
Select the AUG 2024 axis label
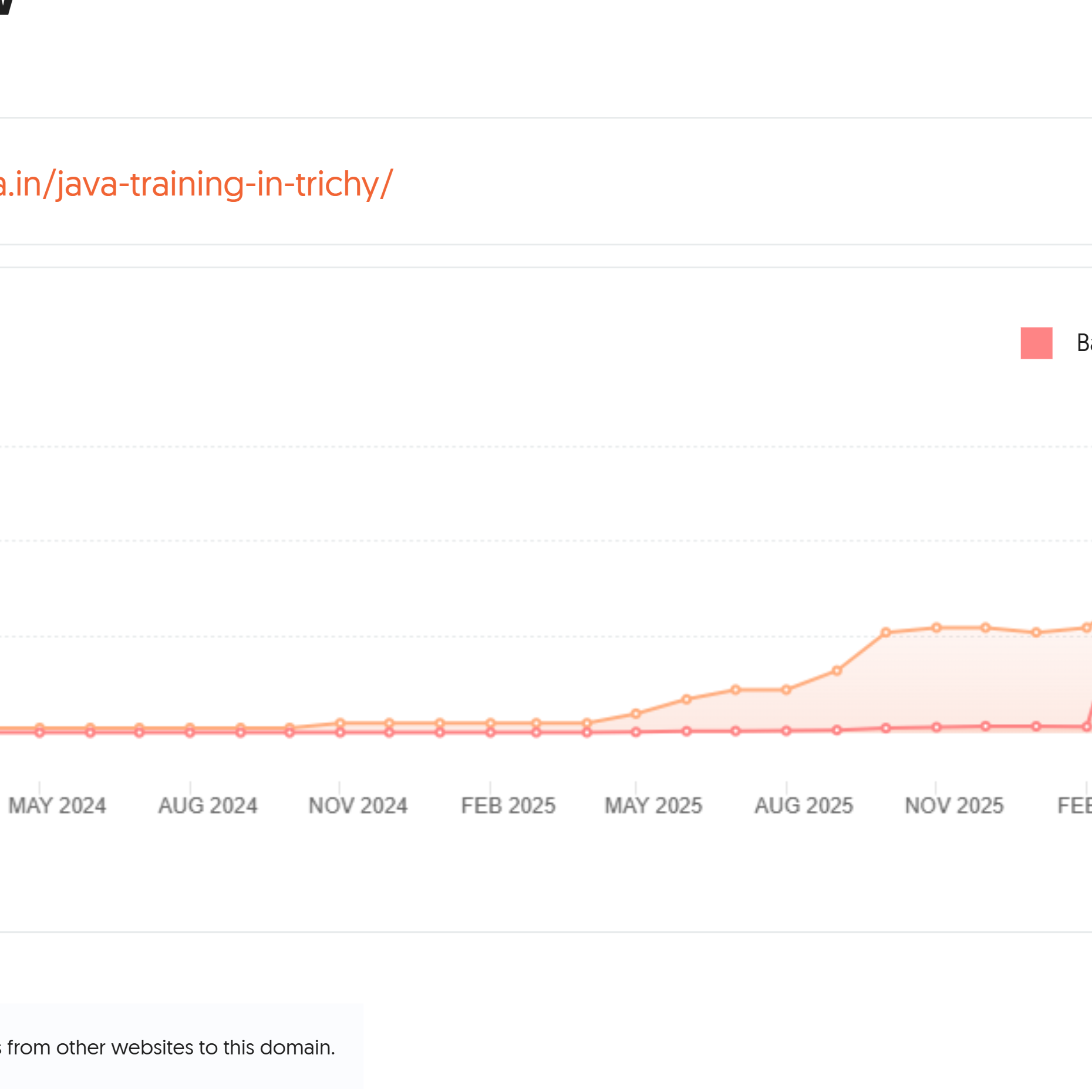click(x=208, y=805)
